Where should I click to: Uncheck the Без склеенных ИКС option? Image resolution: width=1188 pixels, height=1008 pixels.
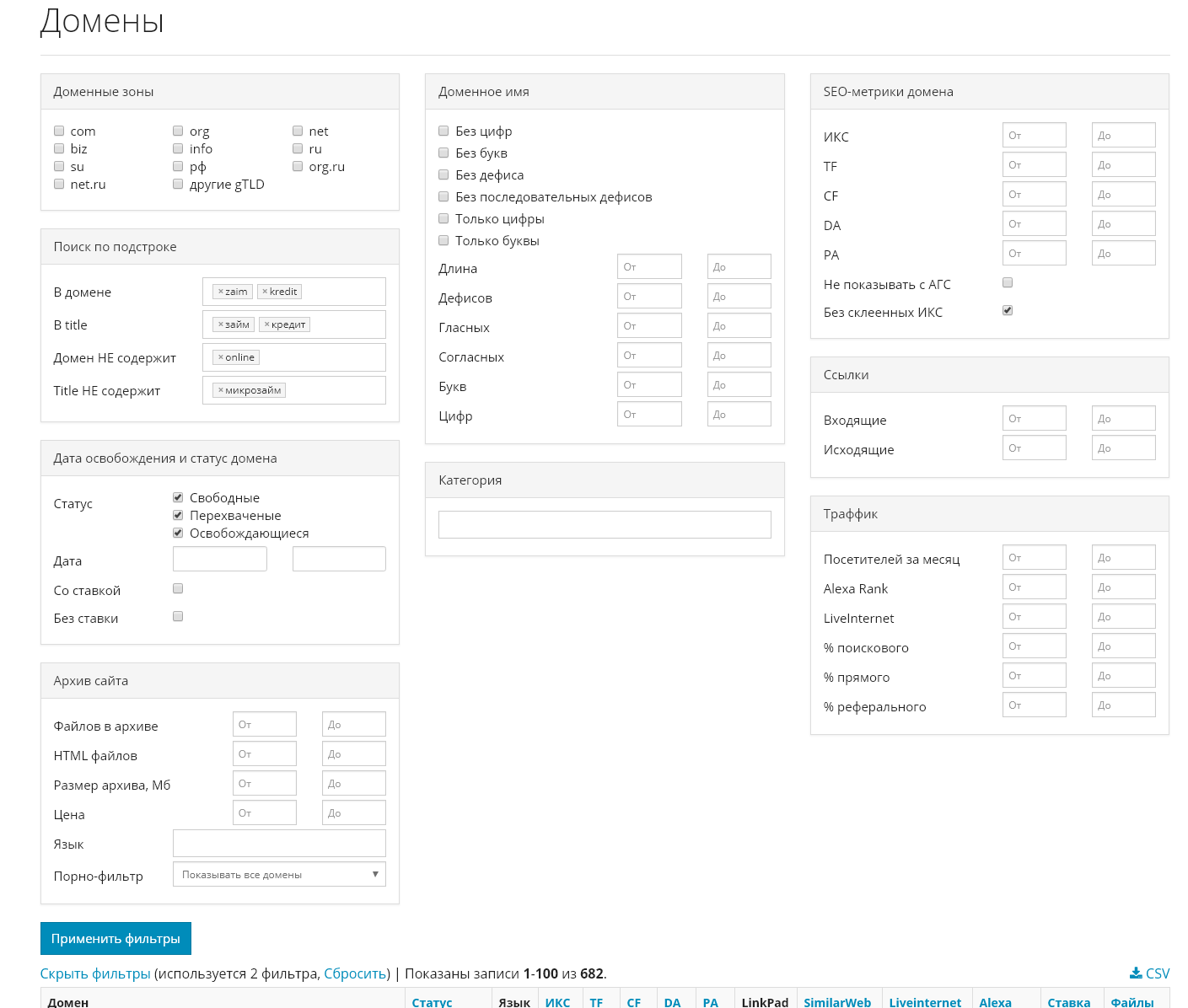tap(1008, 310)
